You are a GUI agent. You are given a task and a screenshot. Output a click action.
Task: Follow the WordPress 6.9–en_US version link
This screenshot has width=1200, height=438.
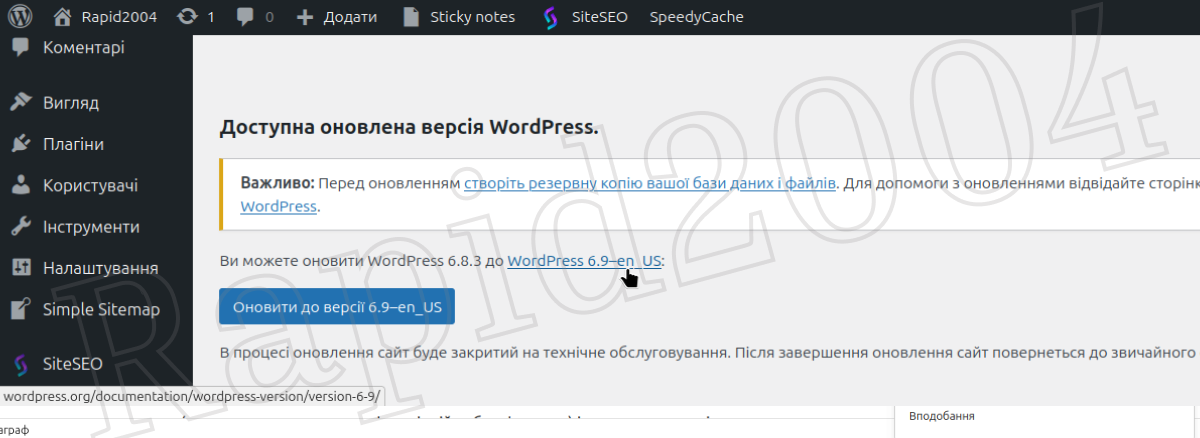[x=584, y=261]
